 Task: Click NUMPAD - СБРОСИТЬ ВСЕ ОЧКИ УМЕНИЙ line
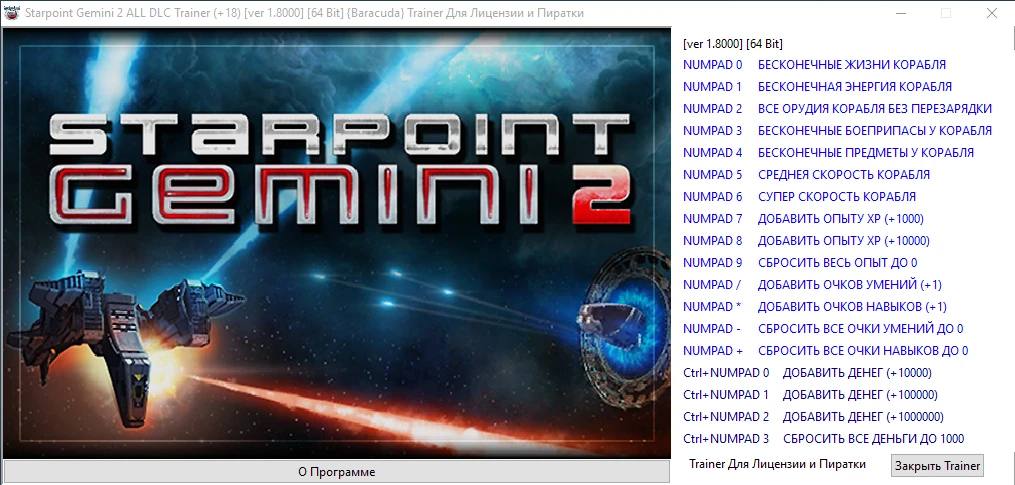pyautogui.click(x=823, y=329)
